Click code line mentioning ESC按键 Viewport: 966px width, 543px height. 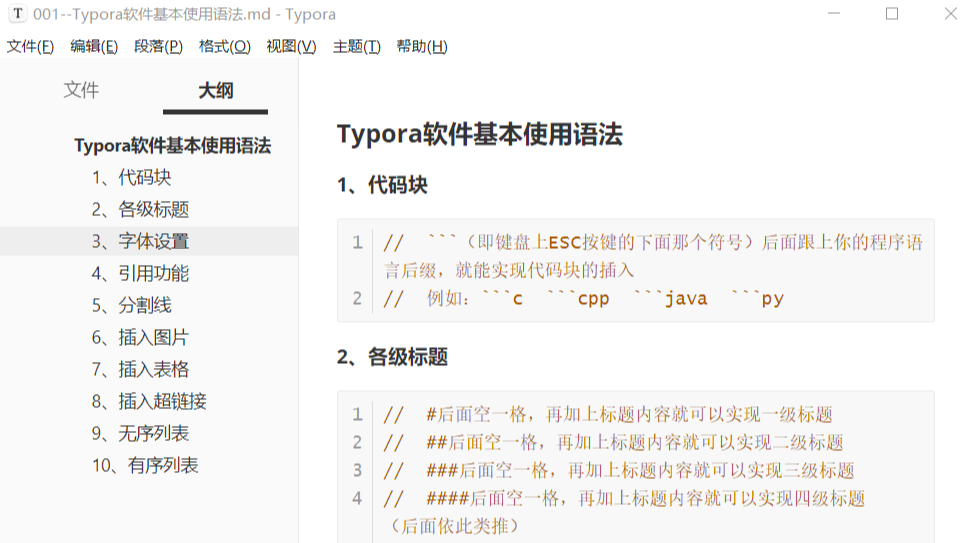tap(652, 256)
